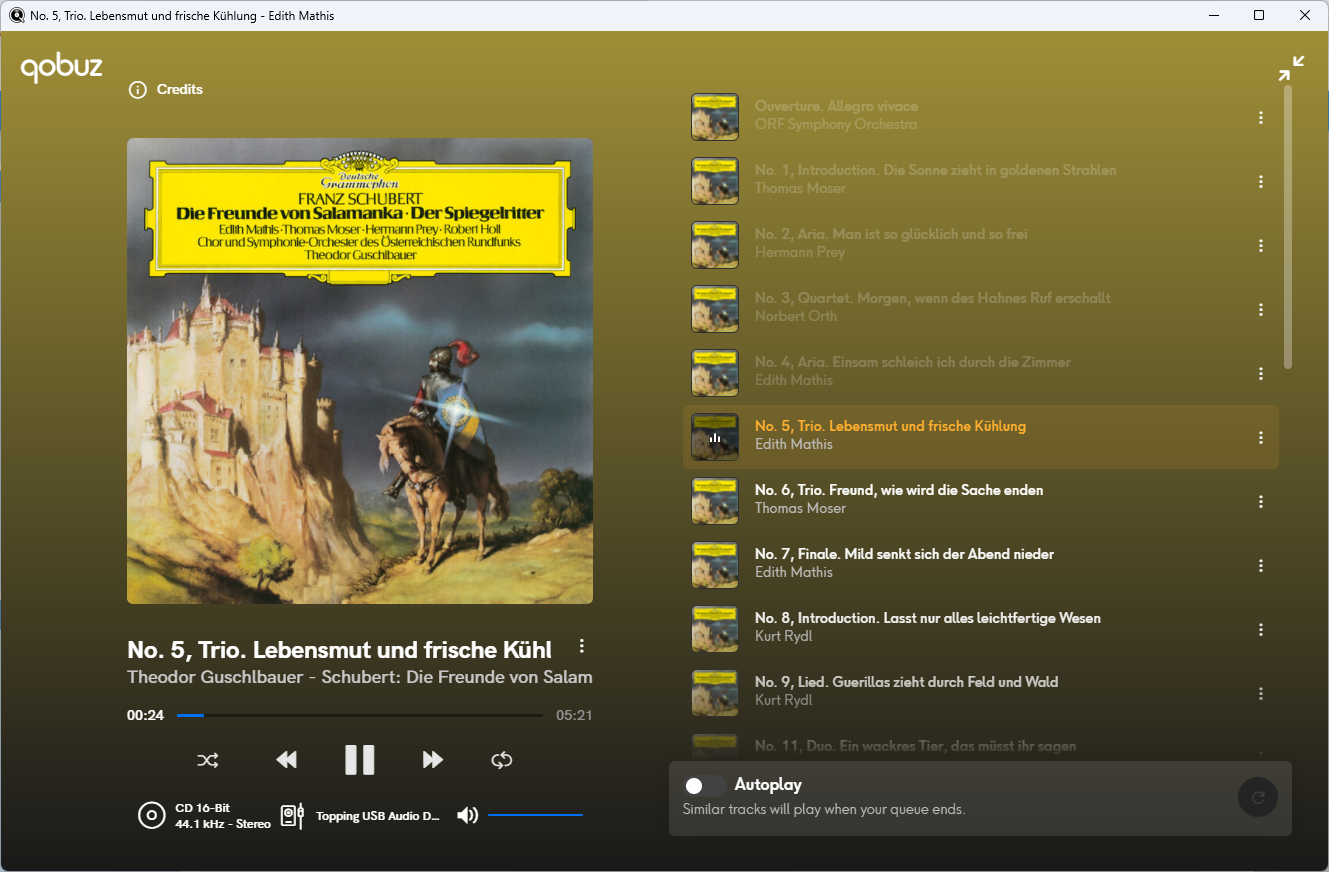Open more options for No. 1, Introduction
This screenshot has width=1329, height=872.
click(x=1261, y=182)
